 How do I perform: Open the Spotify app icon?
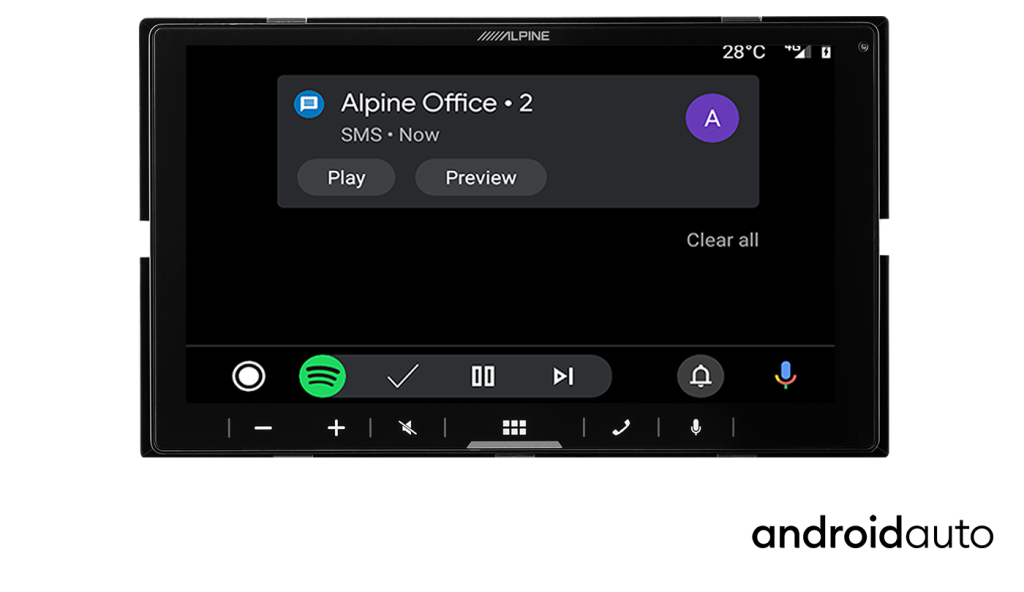click(322, 376)
